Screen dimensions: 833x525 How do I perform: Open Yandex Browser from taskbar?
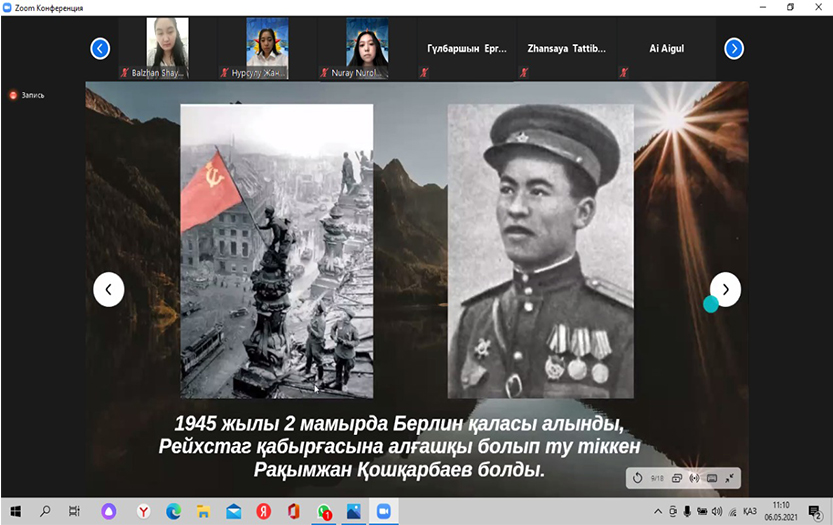[x=143, y=511]
